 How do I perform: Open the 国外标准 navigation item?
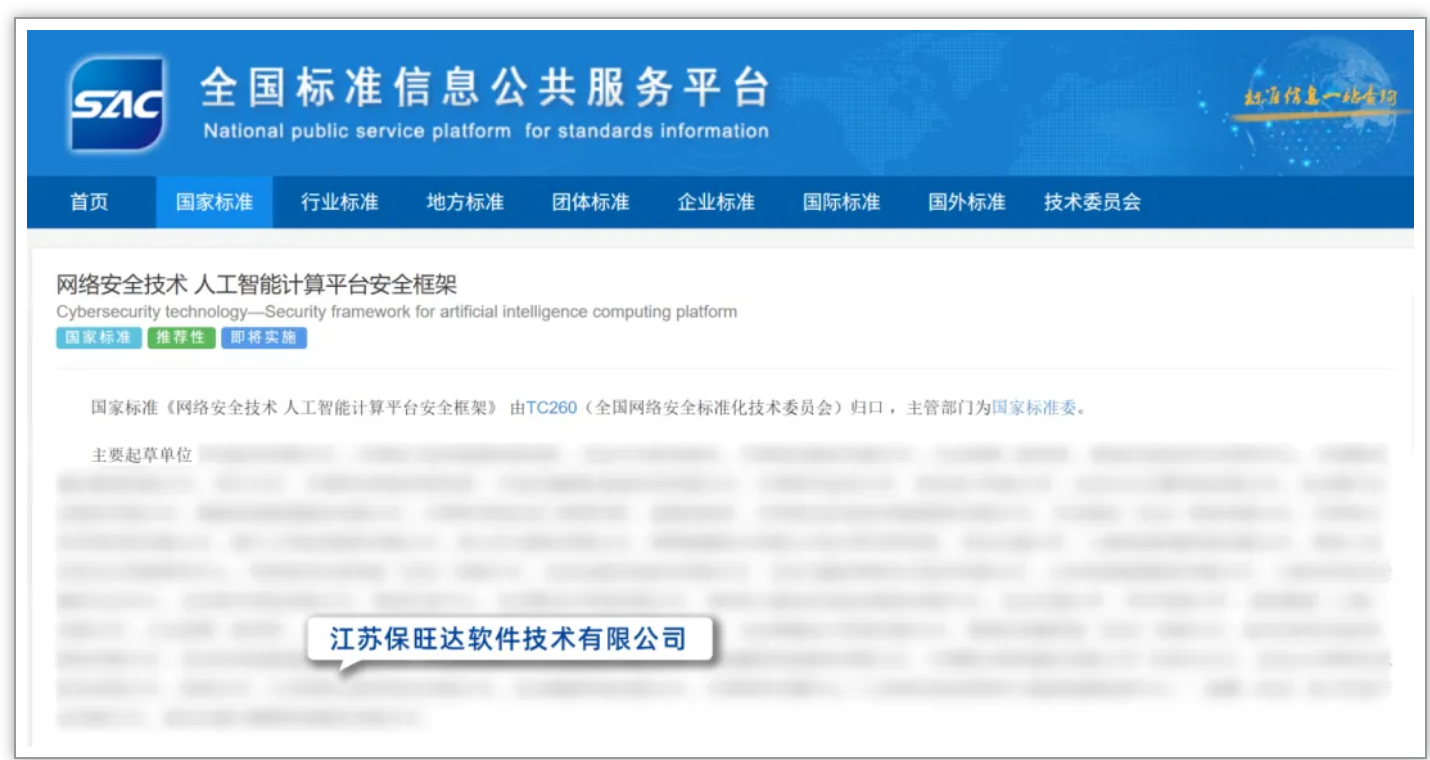(966, 202)
